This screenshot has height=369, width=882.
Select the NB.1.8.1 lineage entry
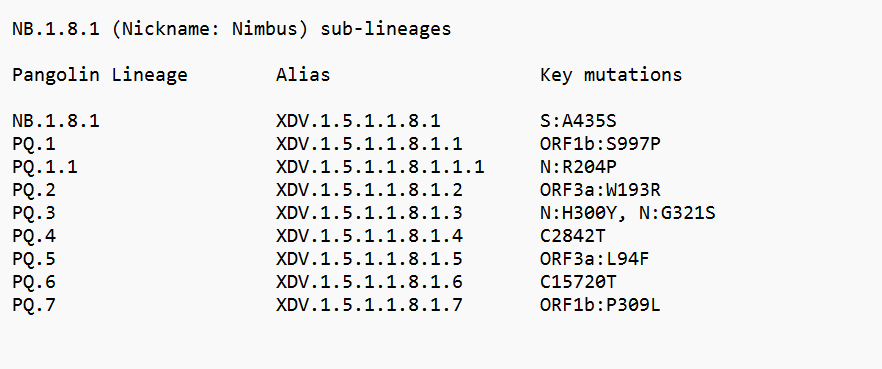pyautogui.click(x=56, y=121)
